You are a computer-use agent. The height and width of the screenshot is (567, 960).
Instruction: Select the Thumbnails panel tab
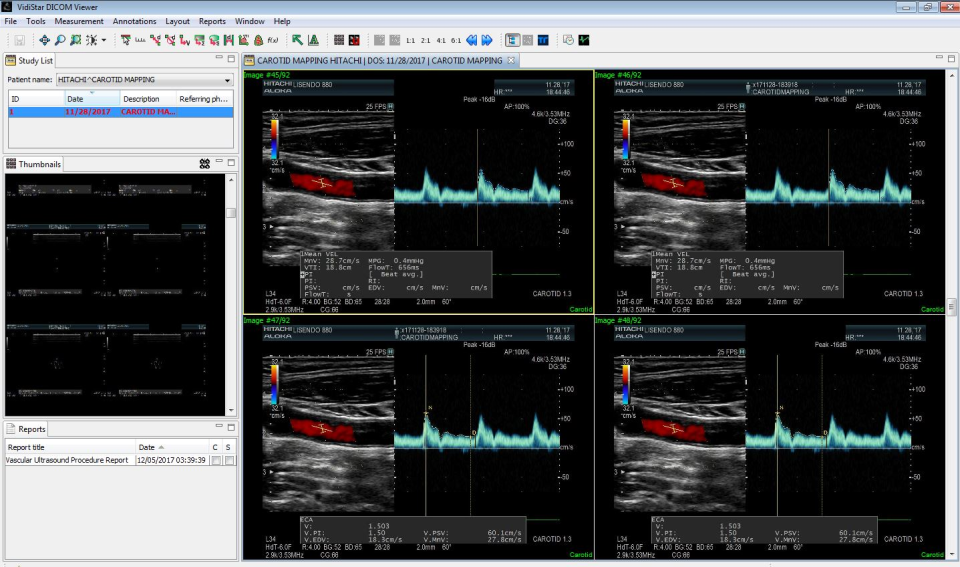coord(34,164)
